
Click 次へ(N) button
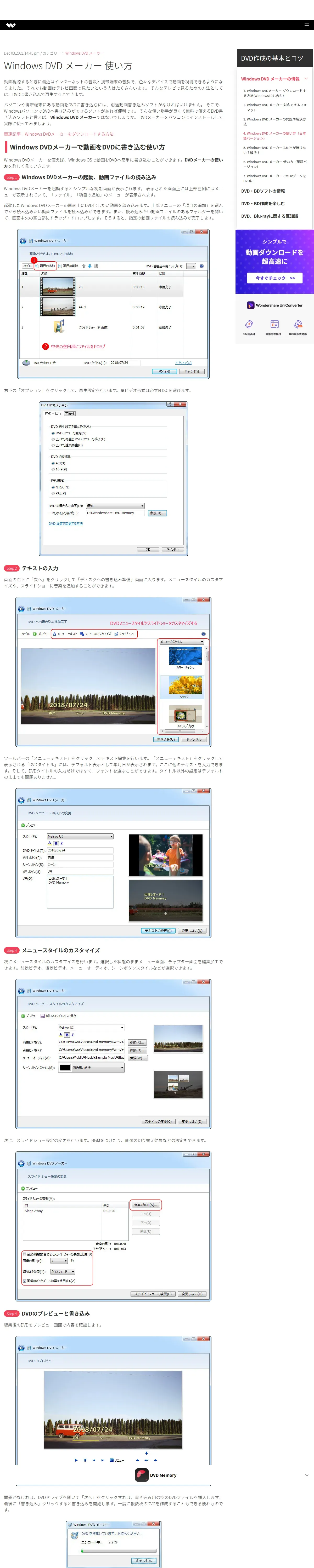[x=164, y=371]
